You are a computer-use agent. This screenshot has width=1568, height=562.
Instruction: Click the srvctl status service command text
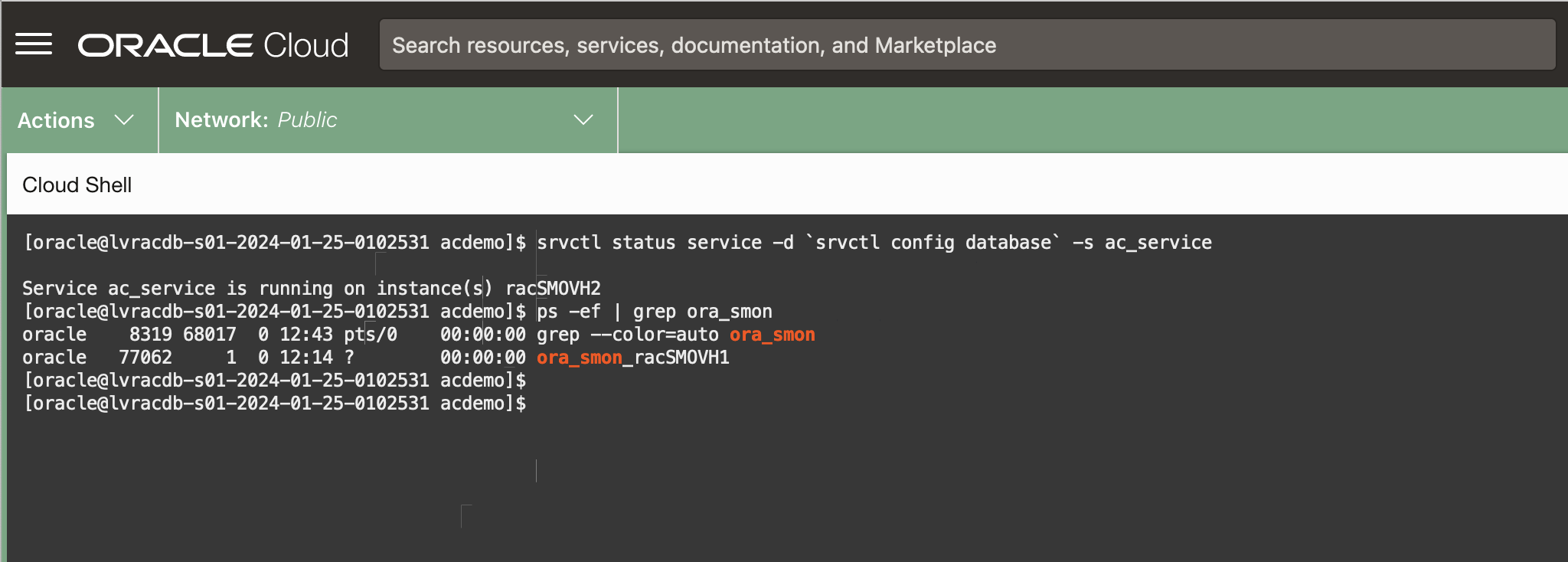point(874,243)
